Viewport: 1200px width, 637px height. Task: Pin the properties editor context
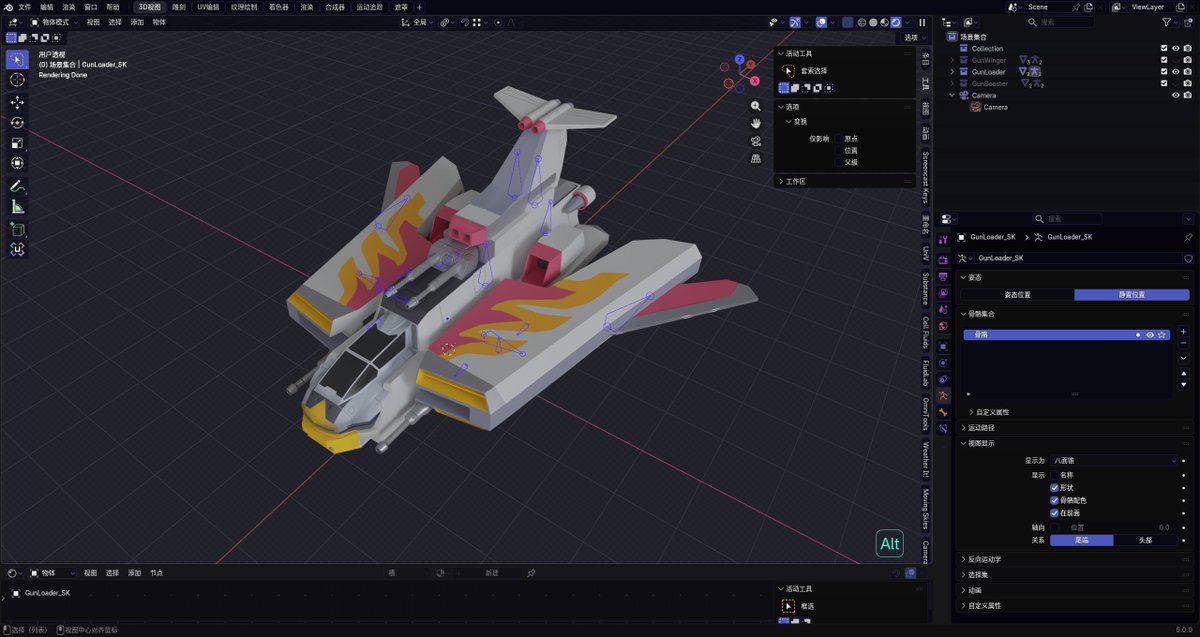(x=1188, y=237)
